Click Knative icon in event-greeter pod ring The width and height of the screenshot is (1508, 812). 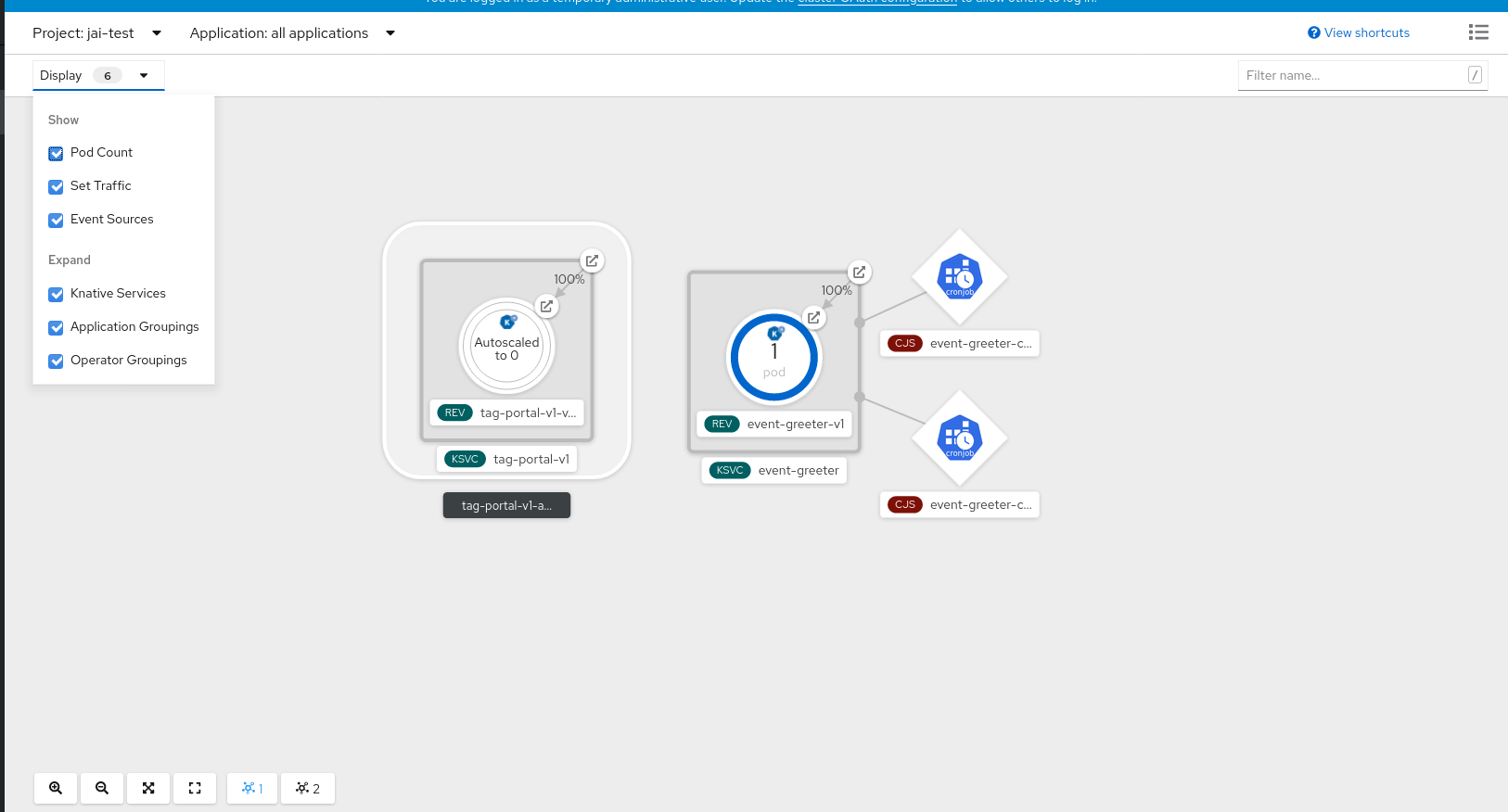tap(775, 333)
